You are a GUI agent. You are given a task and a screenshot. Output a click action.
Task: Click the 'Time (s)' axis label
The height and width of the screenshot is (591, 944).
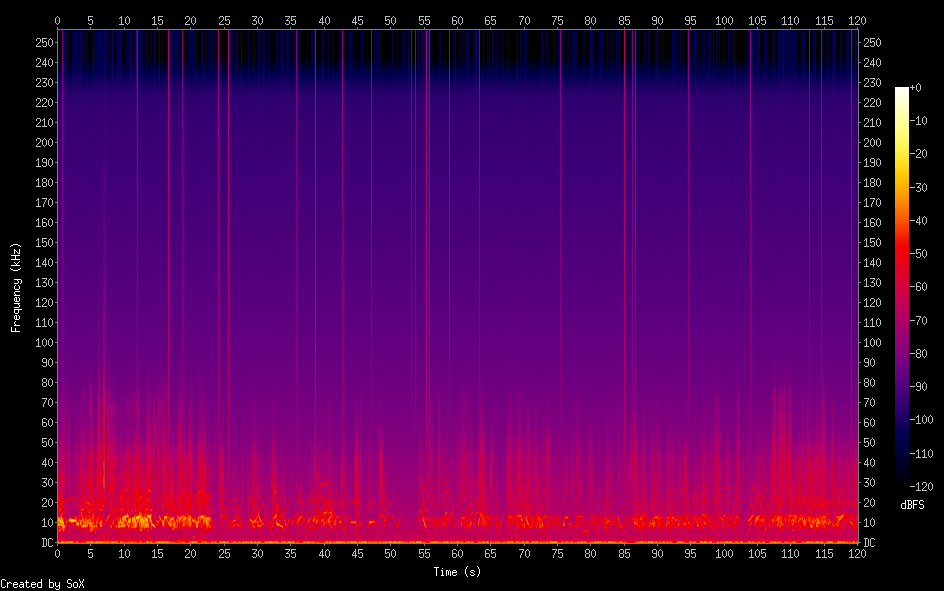457,572
